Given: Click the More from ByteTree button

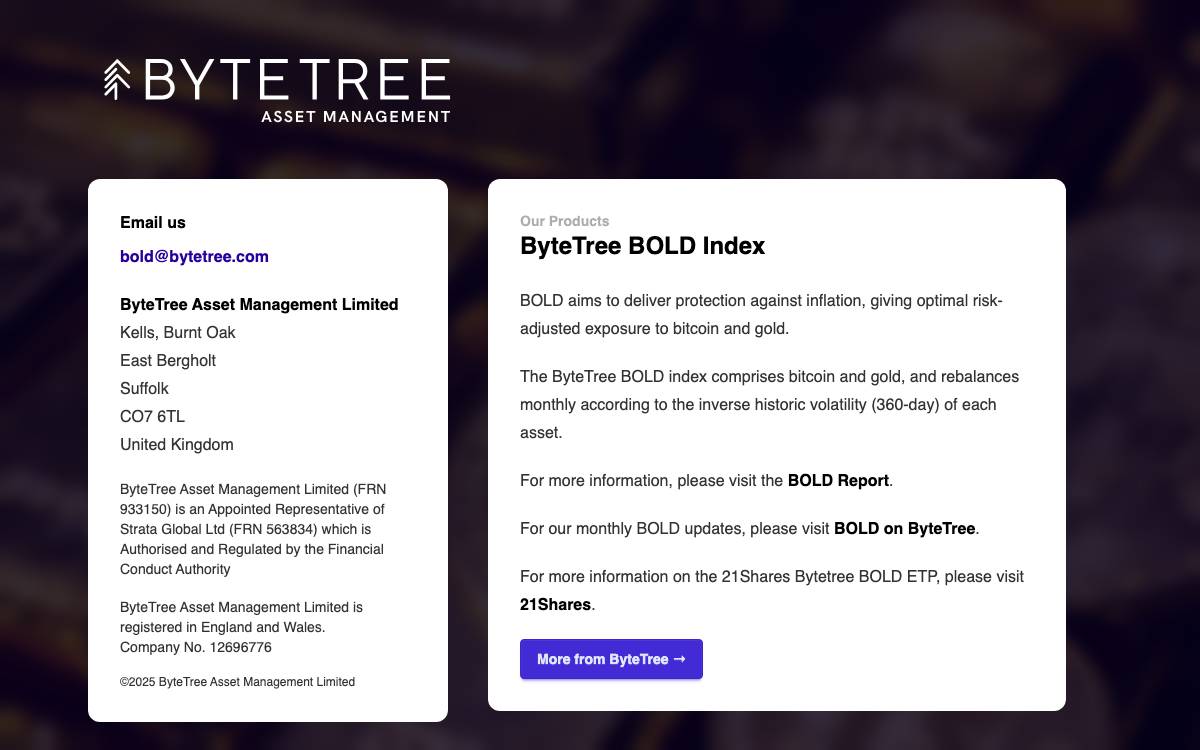Looking at the screenshot, I should [611, 659].
